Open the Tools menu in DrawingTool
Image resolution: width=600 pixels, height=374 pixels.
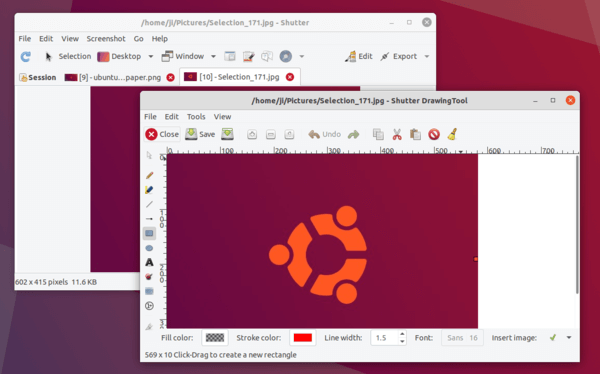point(196,117)
